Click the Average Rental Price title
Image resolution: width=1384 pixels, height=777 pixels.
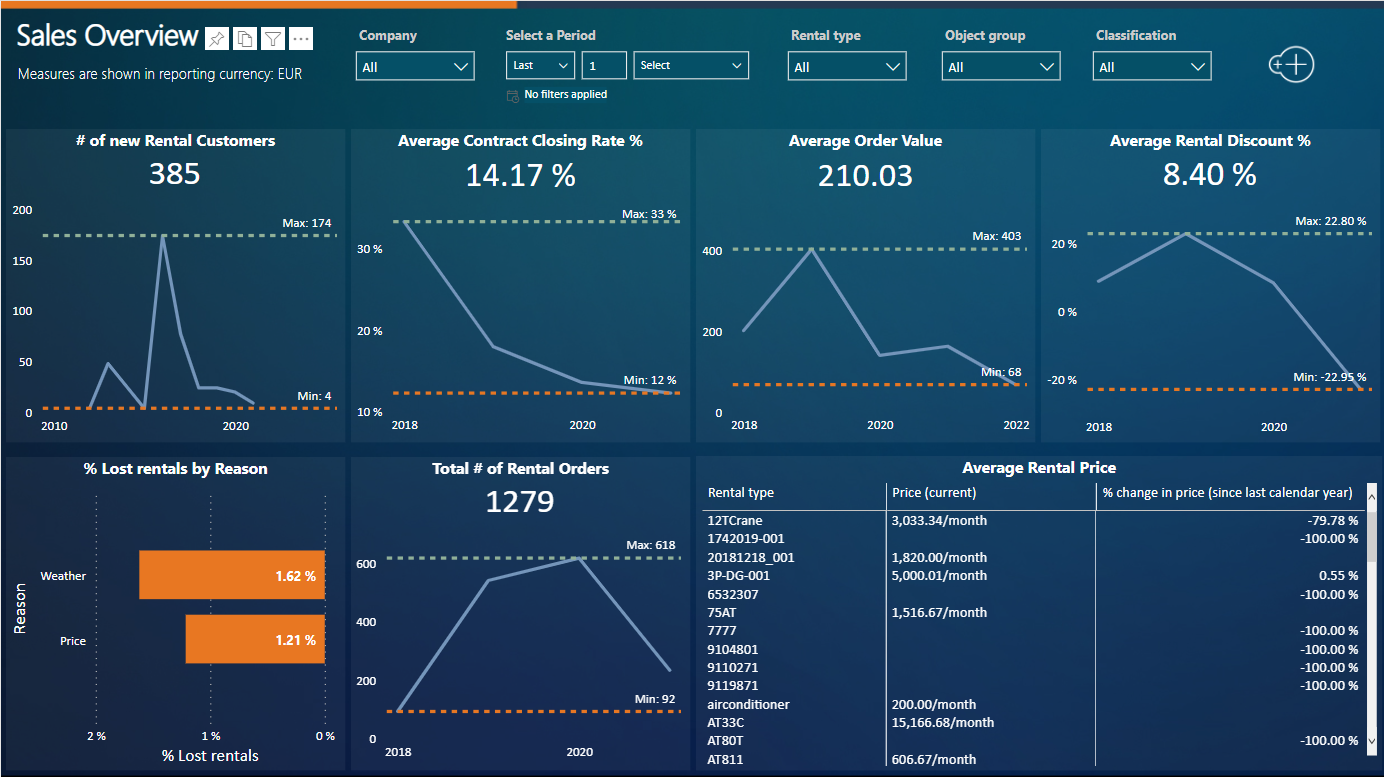pyautogui.click(x=1039, y=468)
